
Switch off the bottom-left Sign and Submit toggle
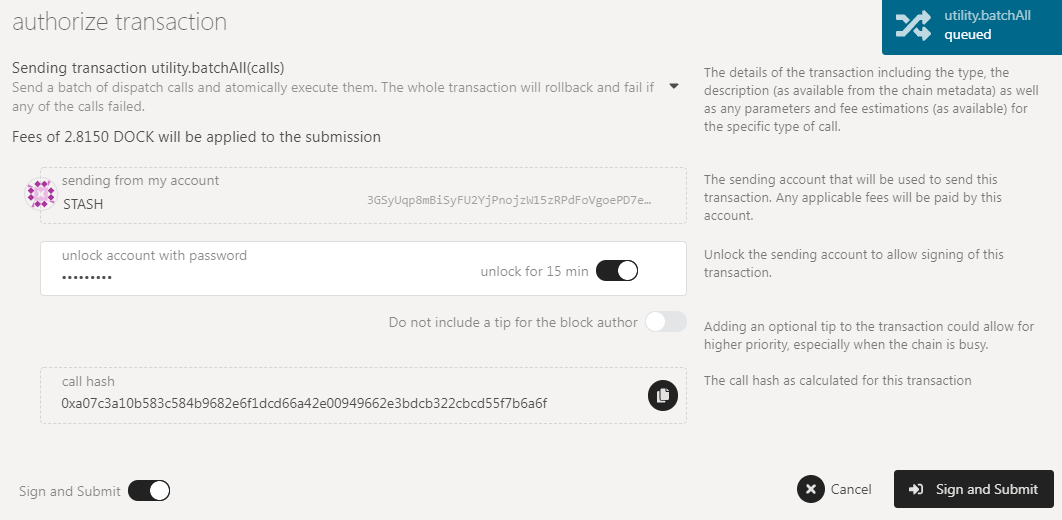click(149, 491)
